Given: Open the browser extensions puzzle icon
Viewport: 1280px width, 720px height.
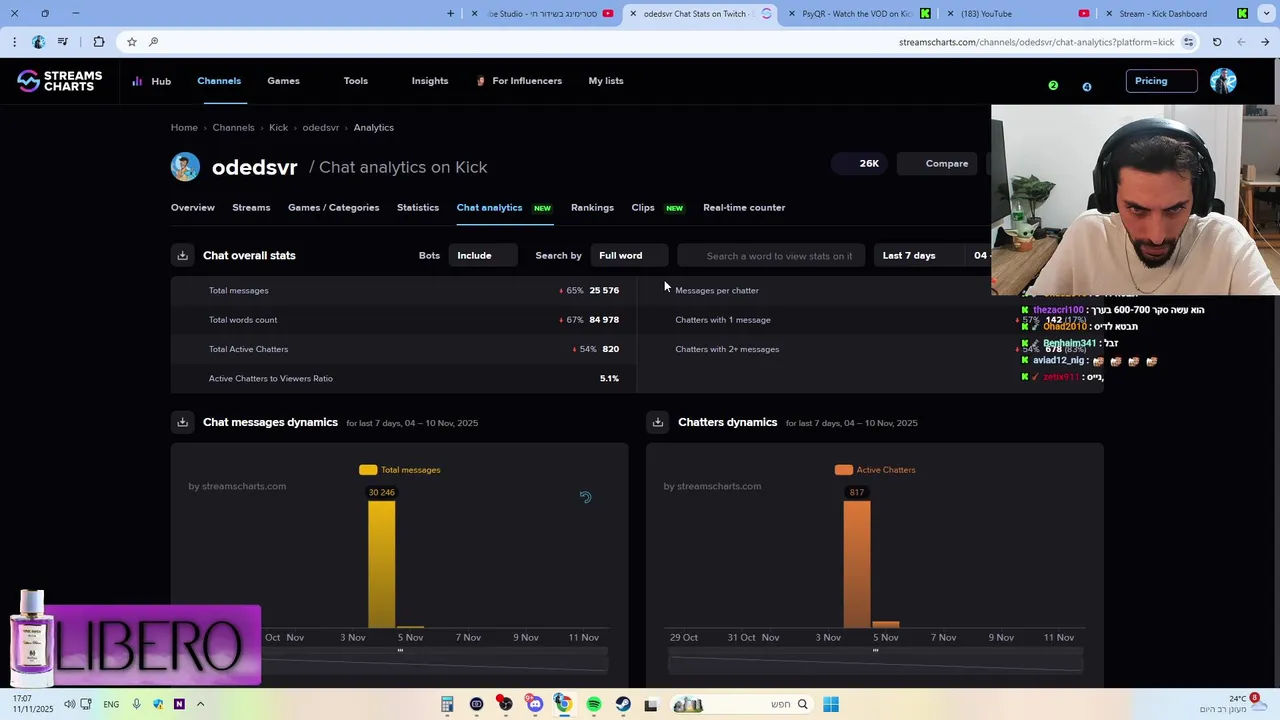Looking at the screenshot, I should tap(98, 42).
